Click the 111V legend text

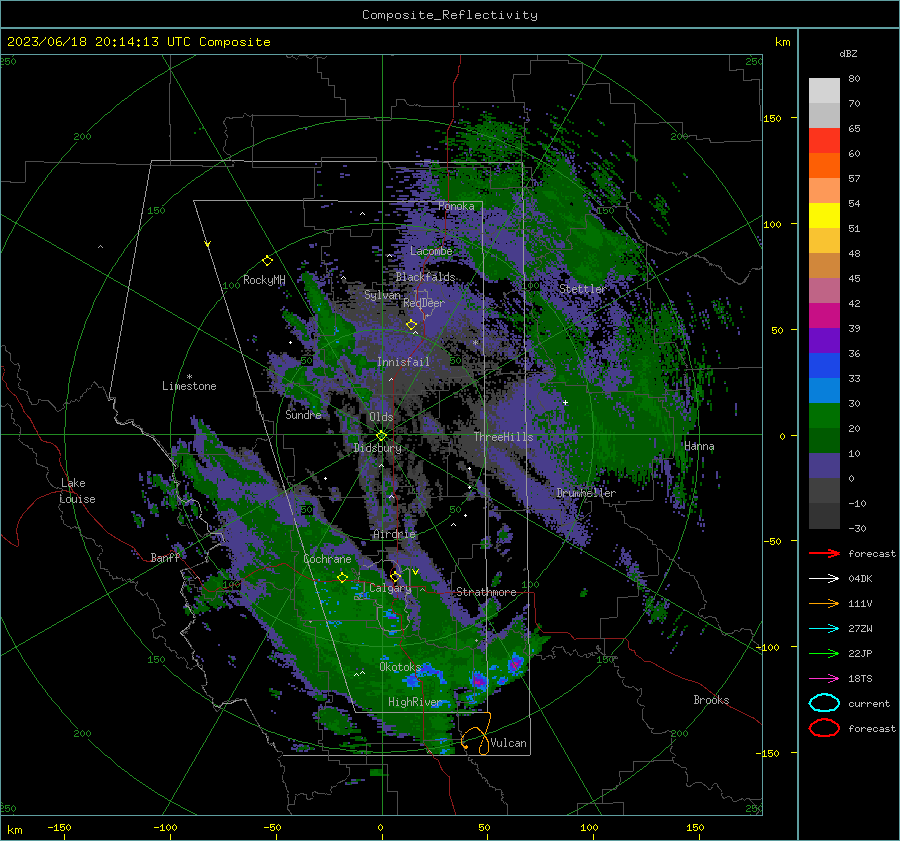coord(860,603)
